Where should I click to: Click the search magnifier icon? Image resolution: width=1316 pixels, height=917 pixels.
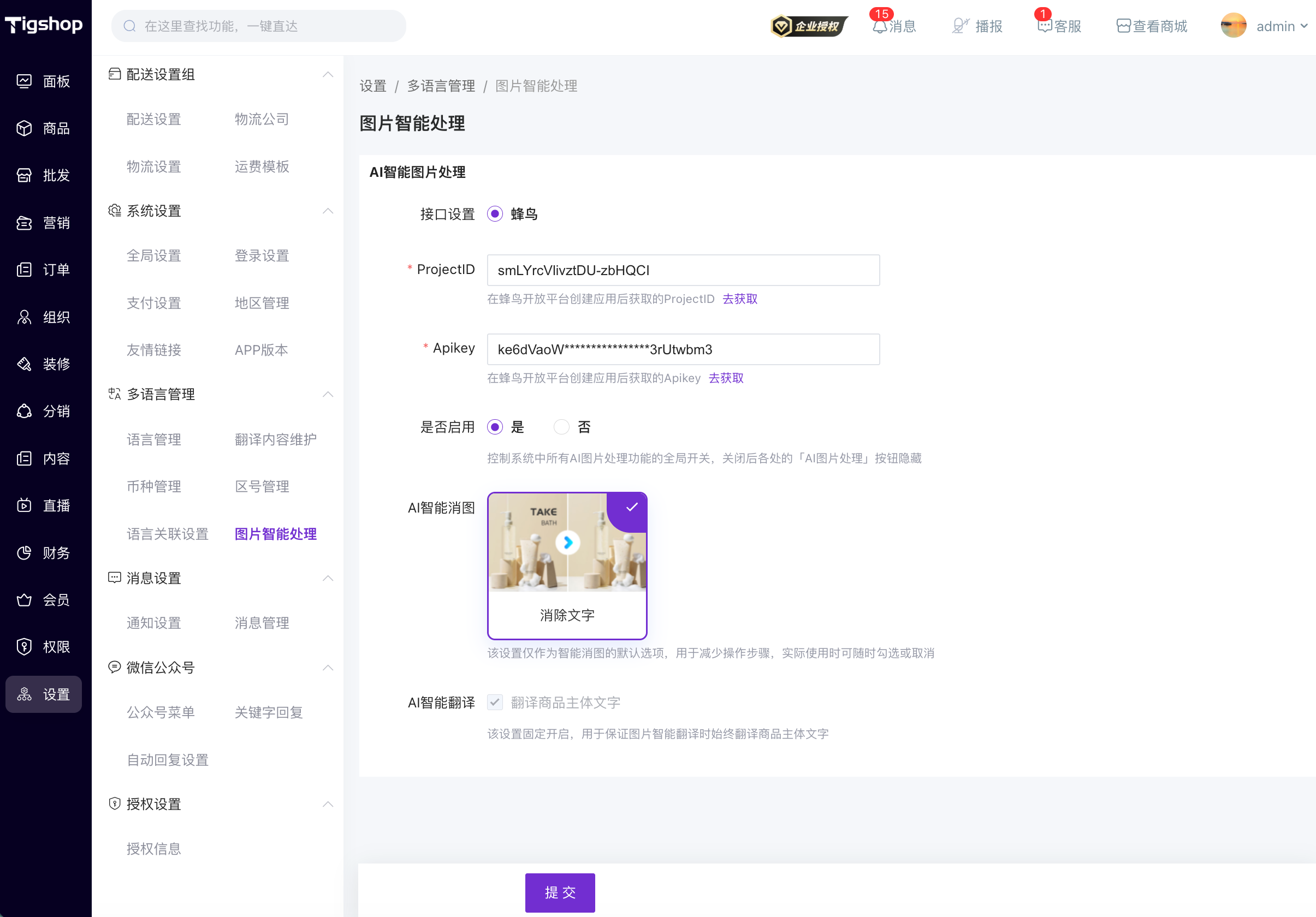click(129, 26)
